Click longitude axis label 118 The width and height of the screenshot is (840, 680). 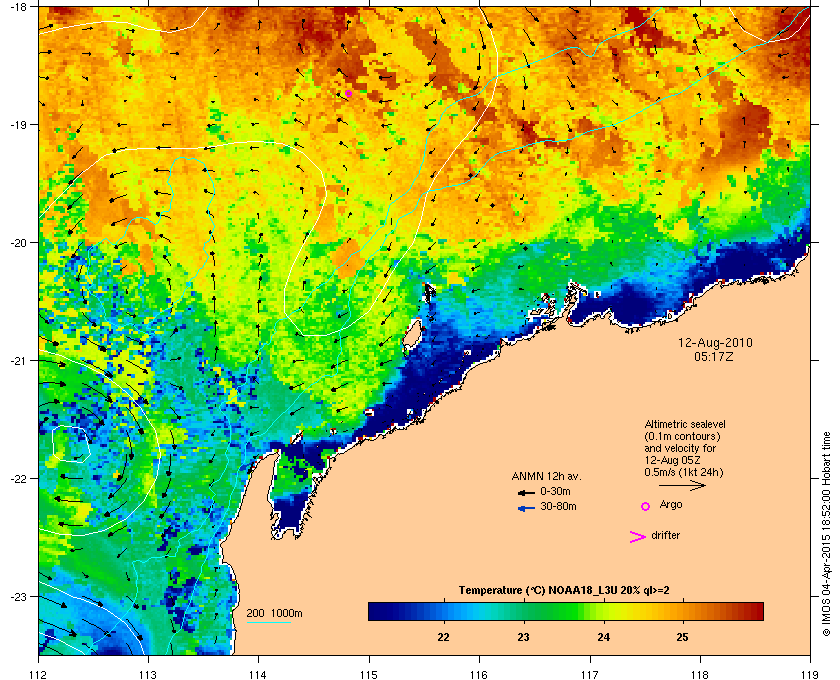(x=700, y=675)
